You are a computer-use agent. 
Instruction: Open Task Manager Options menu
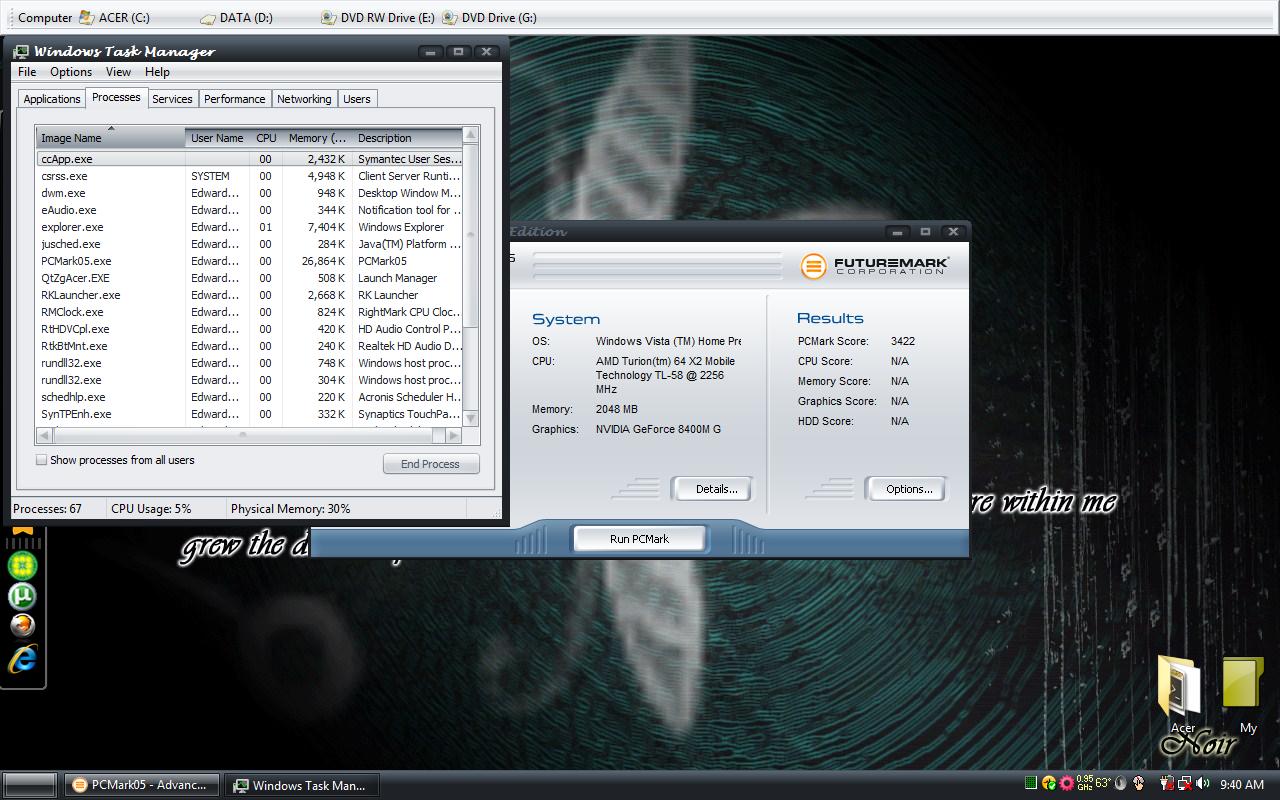[x=71, y=72]
